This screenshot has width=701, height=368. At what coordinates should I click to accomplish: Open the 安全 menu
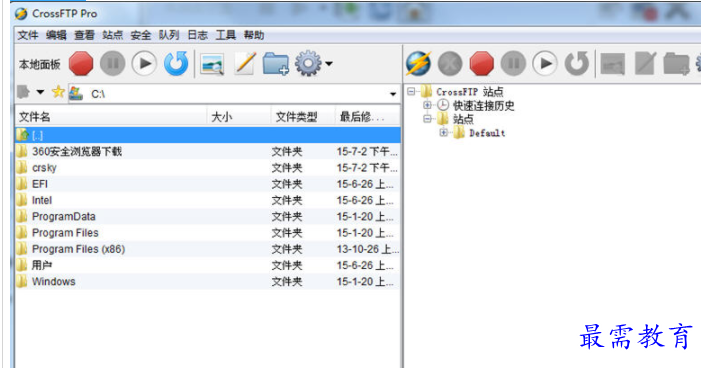(140, 35)
